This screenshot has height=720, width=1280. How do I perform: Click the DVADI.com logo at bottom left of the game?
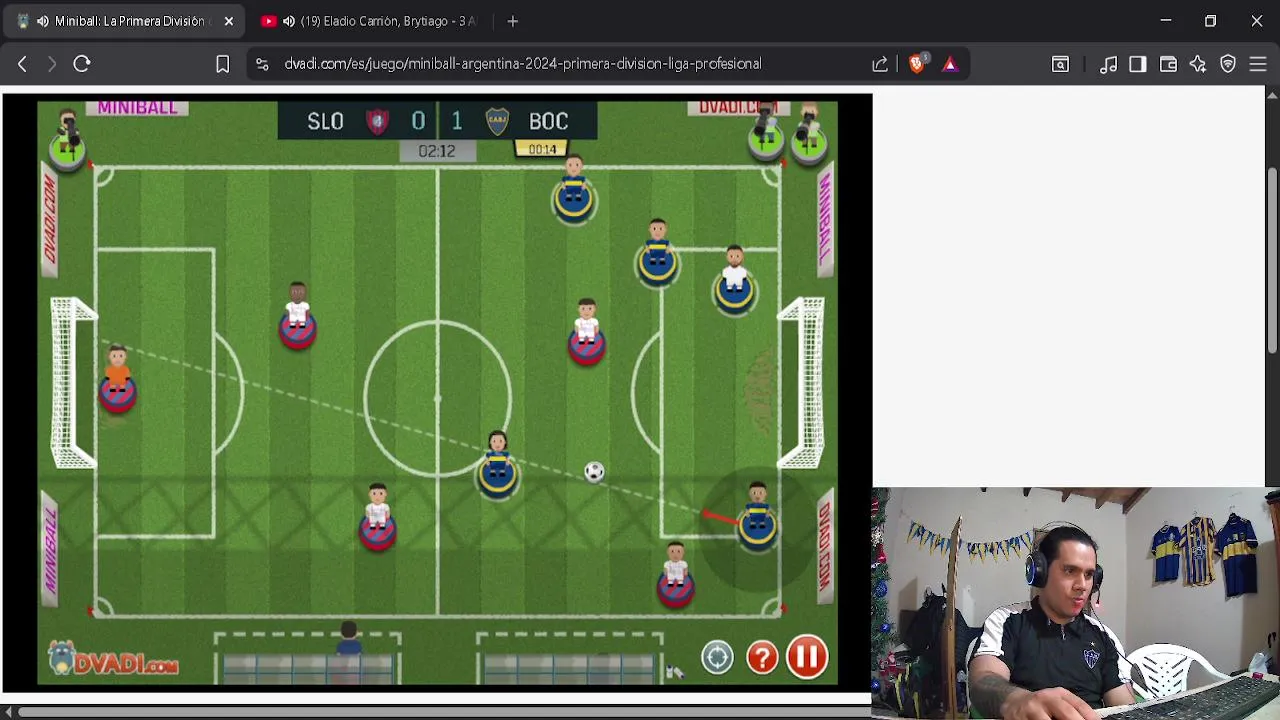point(113,660)
